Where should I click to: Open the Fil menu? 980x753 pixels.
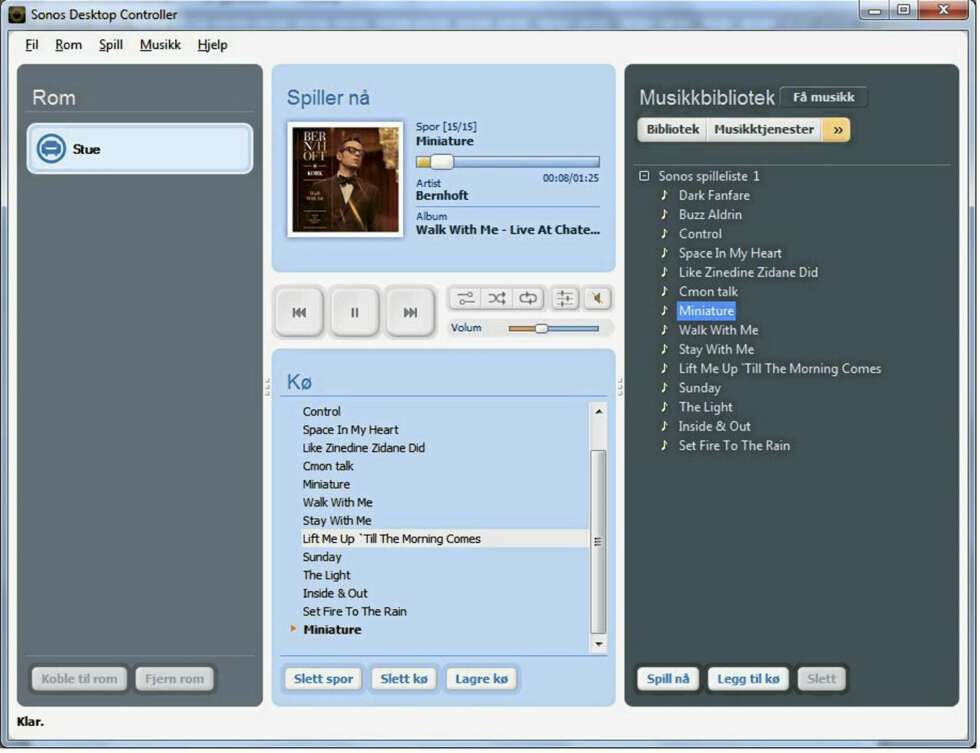(x=31, y=45)
